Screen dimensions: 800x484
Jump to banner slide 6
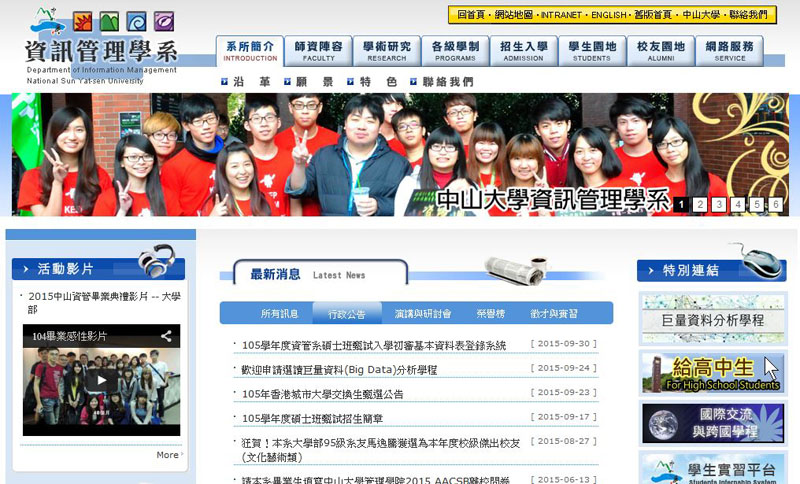click(775, 204)
